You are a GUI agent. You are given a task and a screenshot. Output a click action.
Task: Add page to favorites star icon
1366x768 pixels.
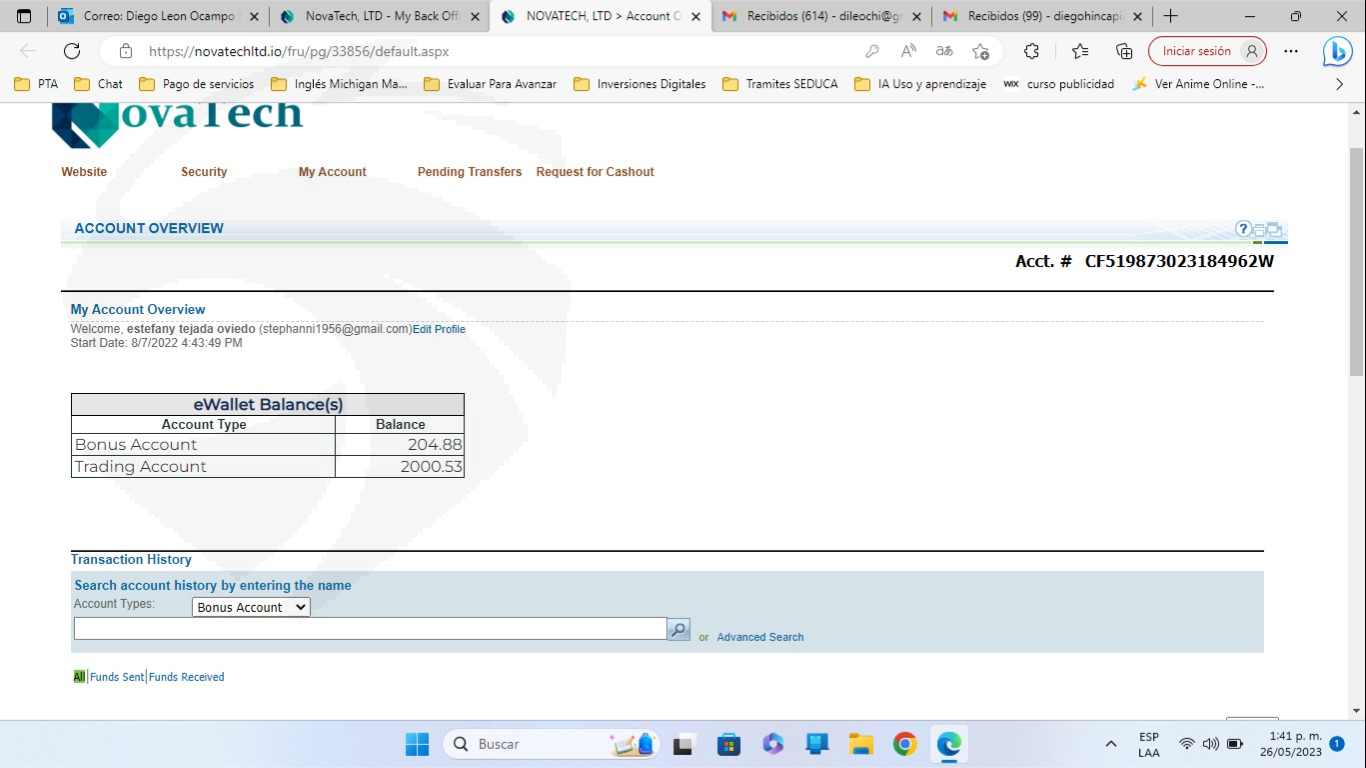[x=980, y=51]
